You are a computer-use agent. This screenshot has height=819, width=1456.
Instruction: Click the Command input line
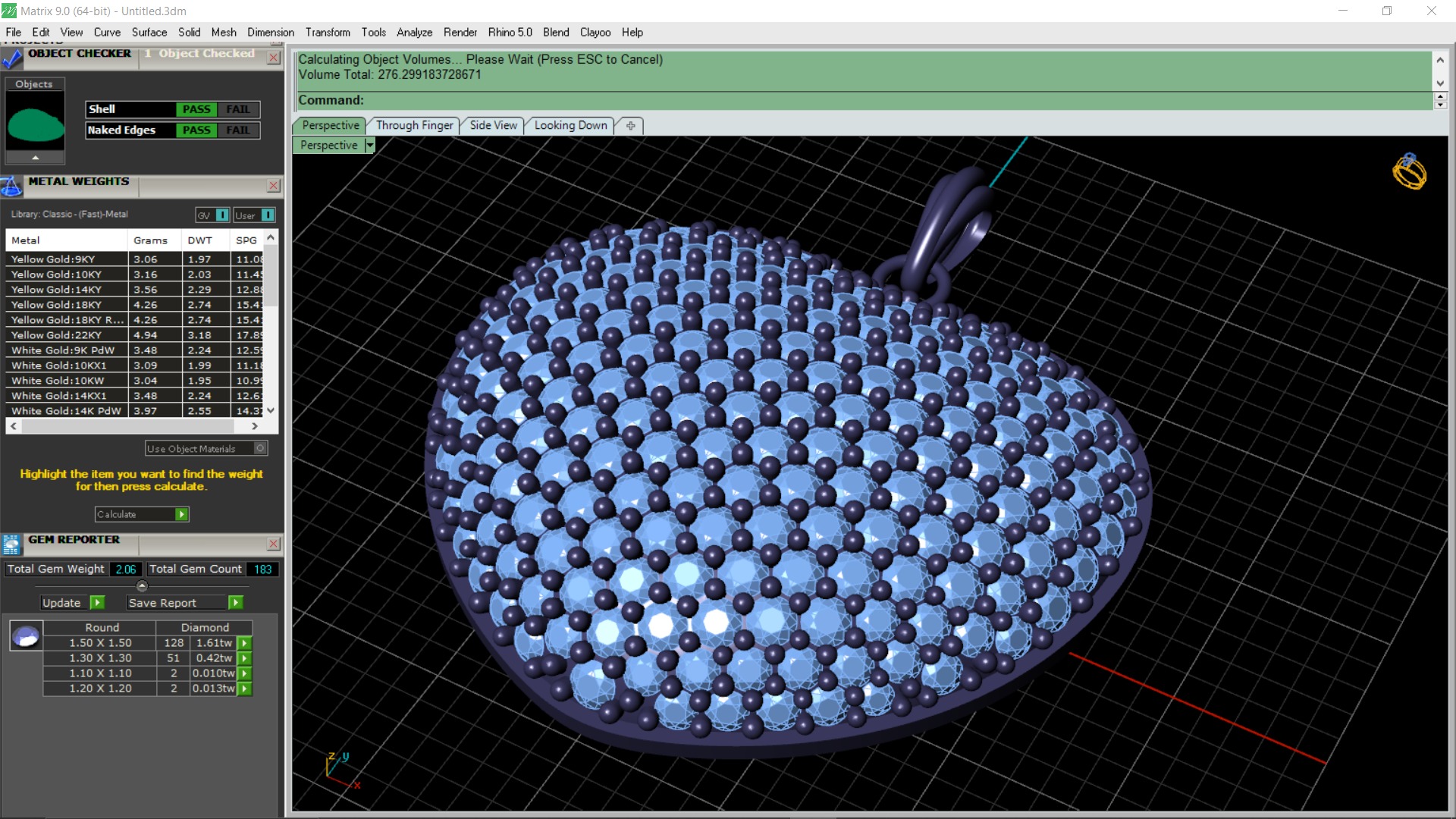point(864,100)
